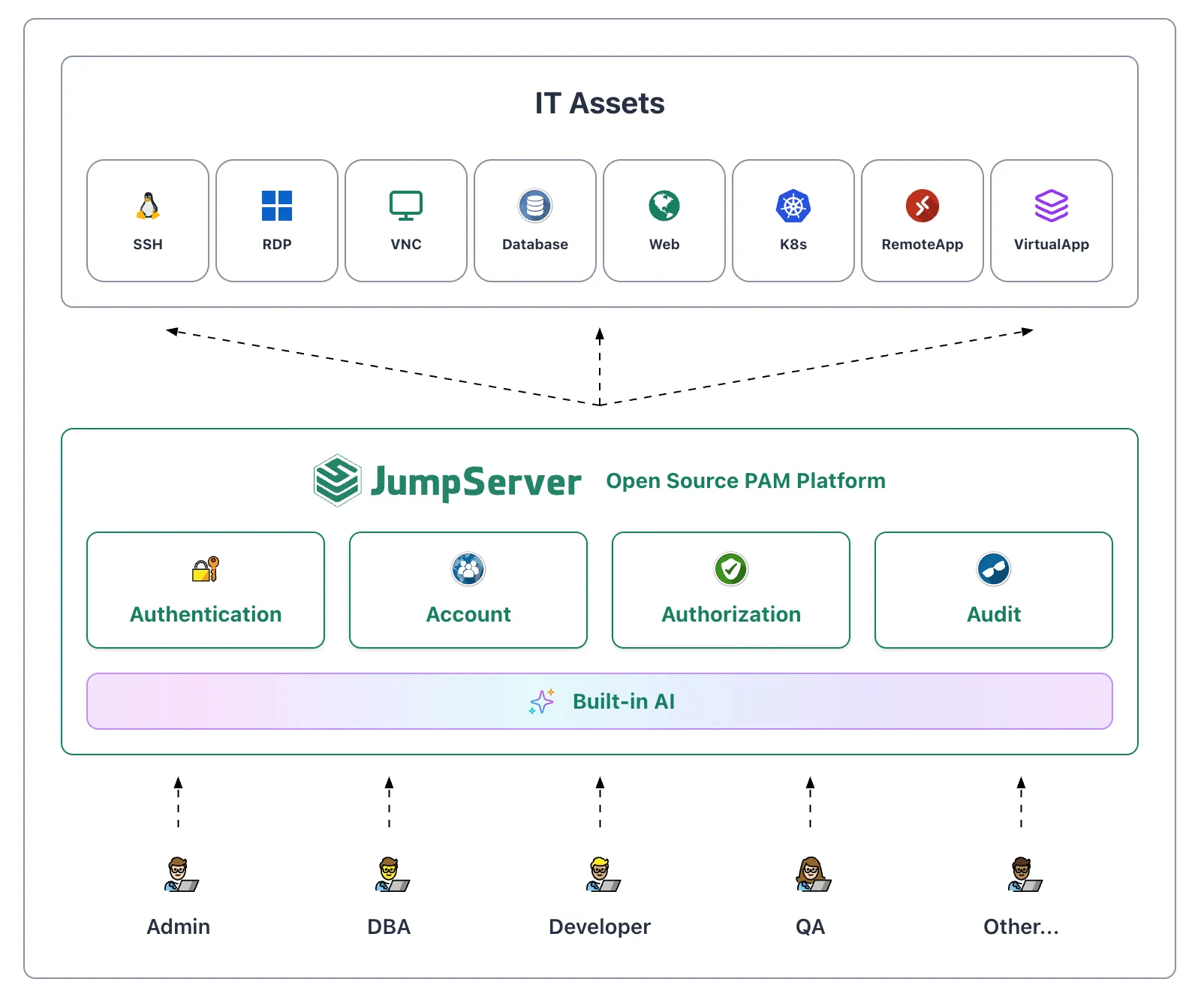
Task: Click the RDP Windows logo icon
Action: click(x=277, y=206)
